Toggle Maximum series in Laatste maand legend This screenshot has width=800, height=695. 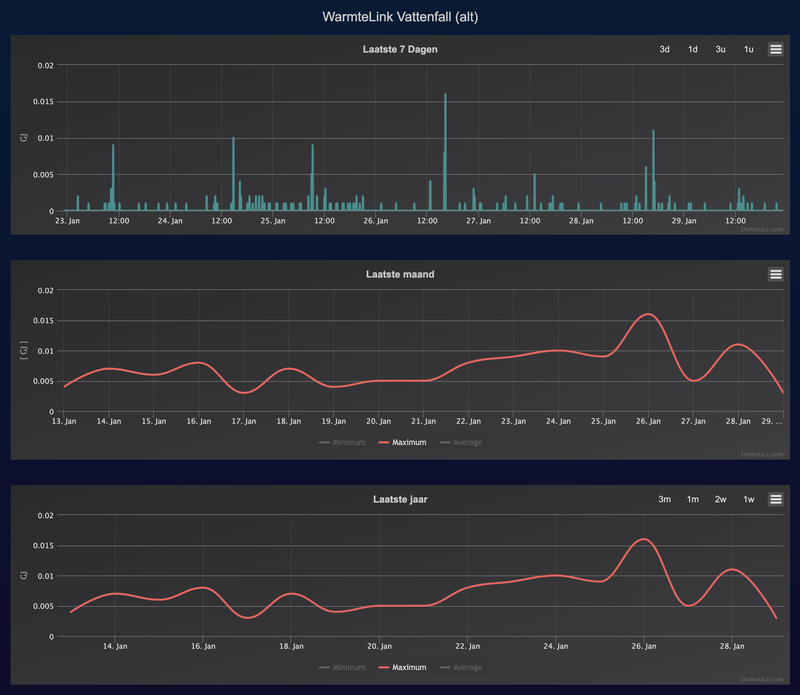coord(403,442)
